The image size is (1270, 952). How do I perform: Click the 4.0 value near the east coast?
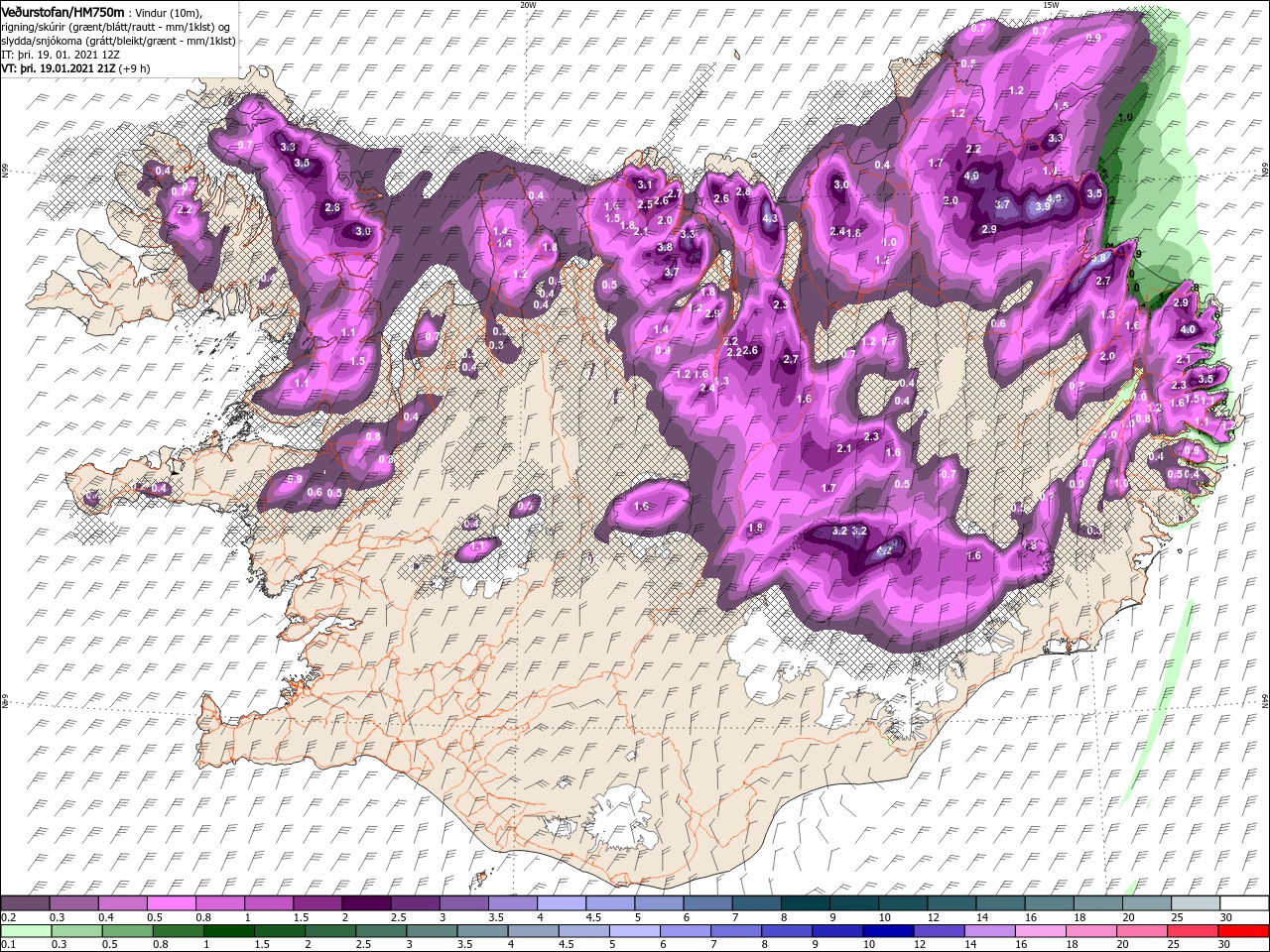click(1188, 329)
